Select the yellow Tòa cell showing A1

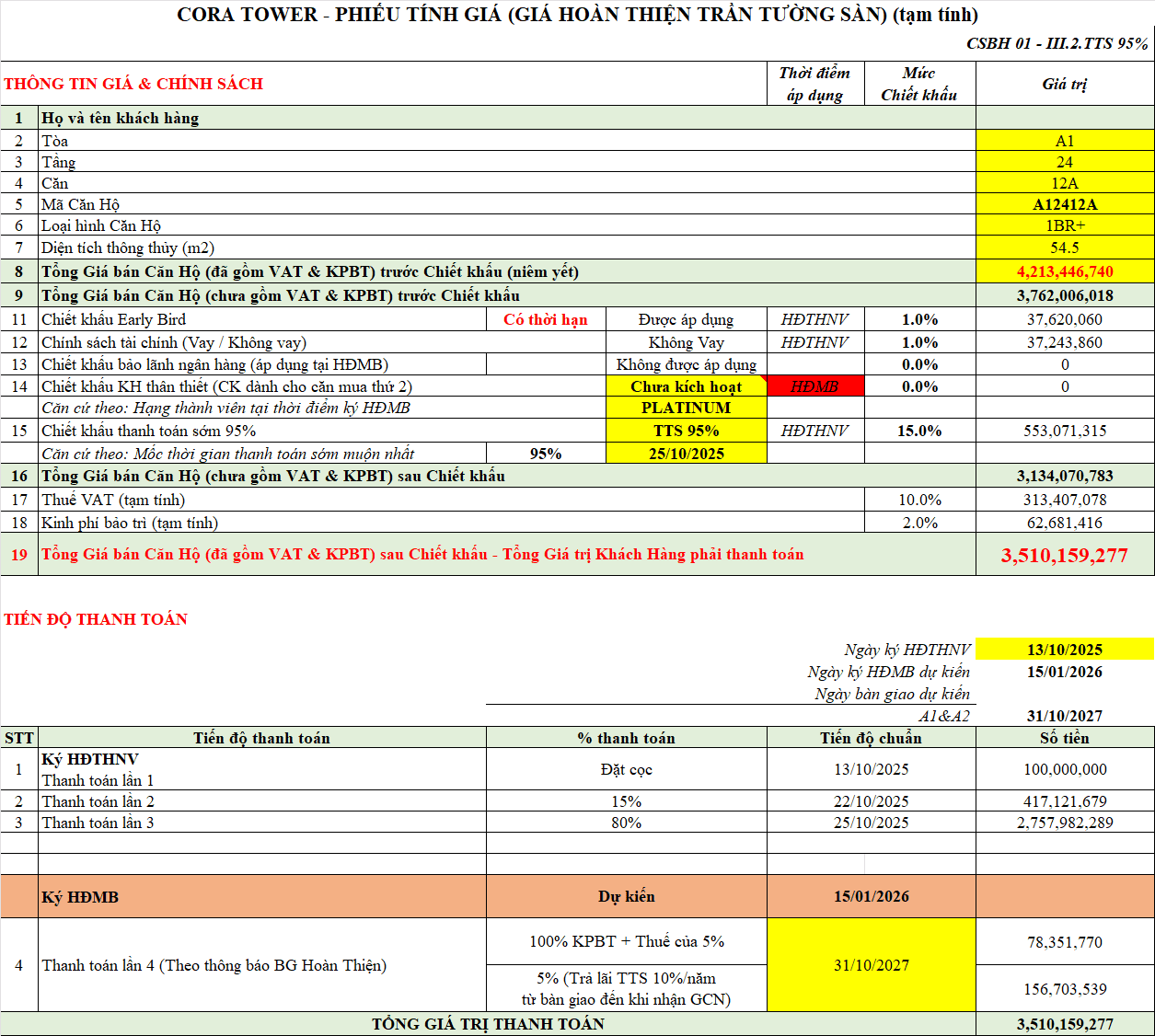(x=1065, y=140)
